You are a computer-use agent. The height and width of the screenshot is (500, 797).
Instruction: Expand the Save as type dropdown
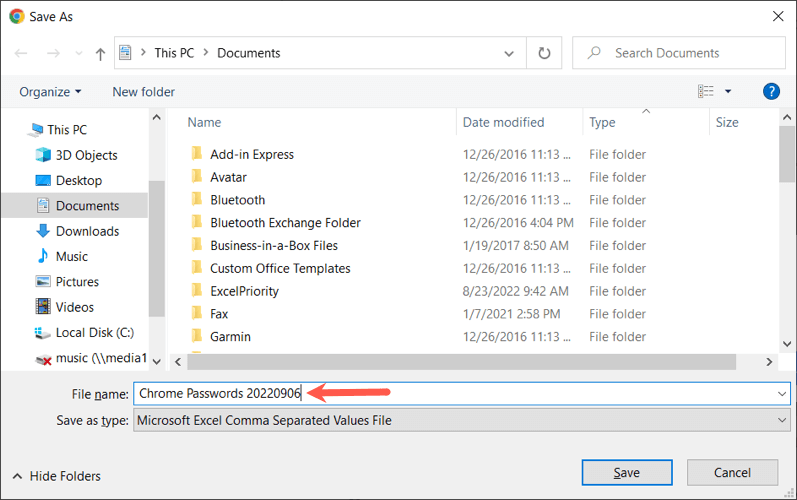[x=782, y=421]
